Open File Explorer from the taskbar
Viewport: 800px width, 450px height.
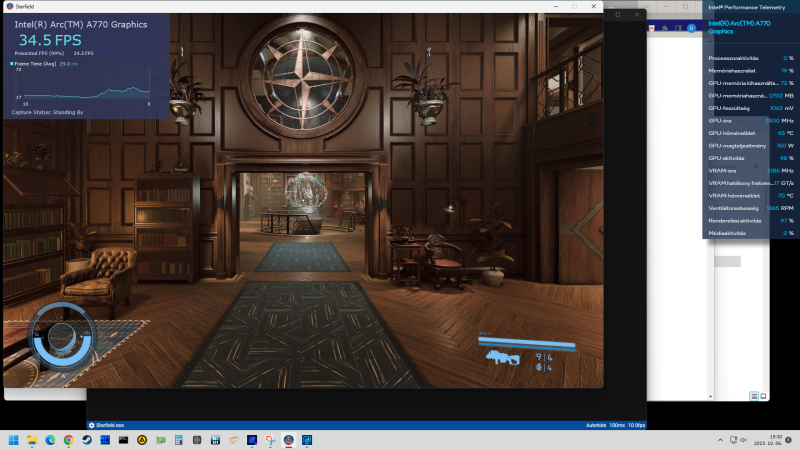pos(32,440)
